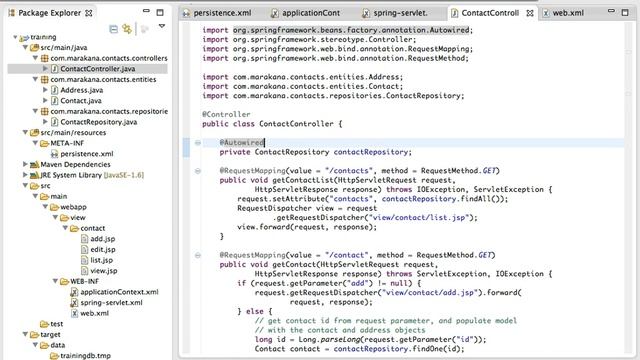
Task: Click persistence.xml file icon in tree
Action: click(x=54, y=154)
